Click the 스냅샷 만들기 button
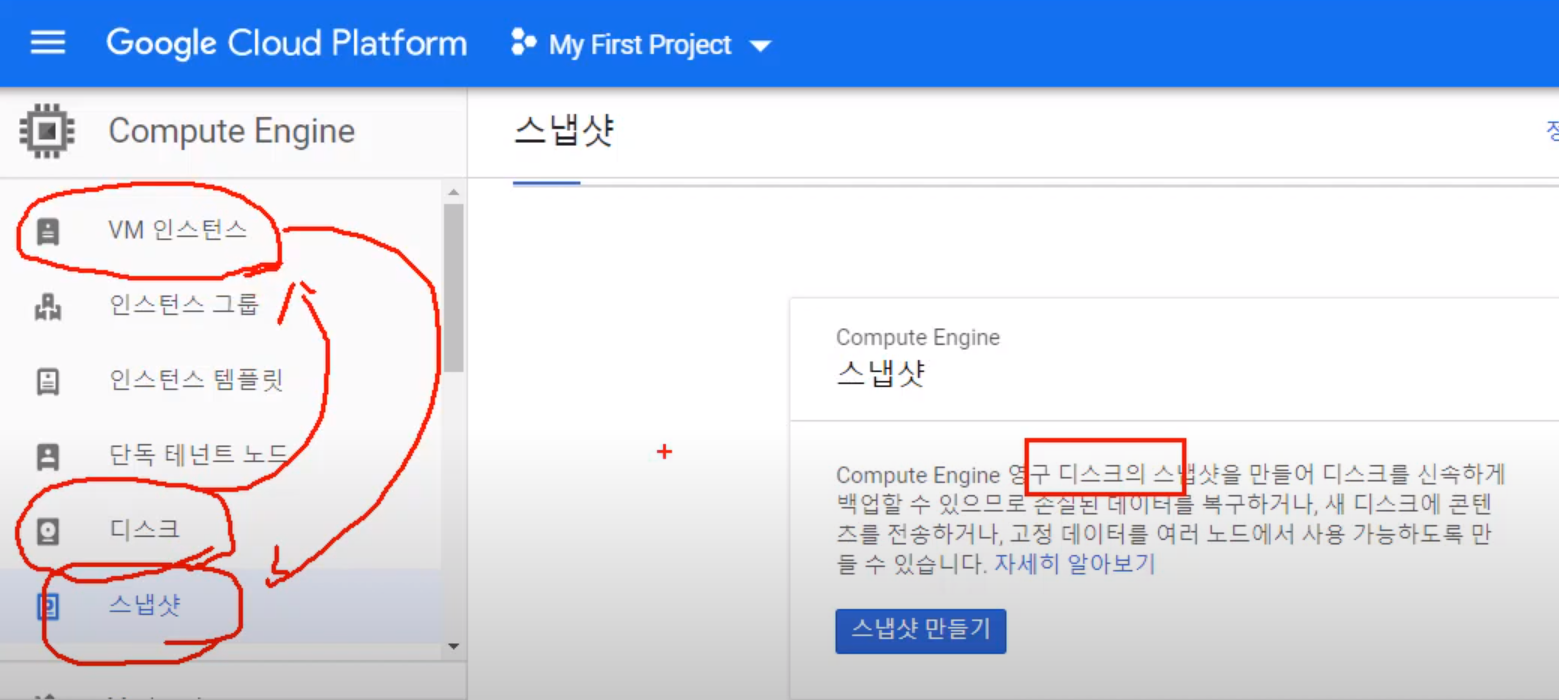The width and height of the screenshot is (1559, 700). (920, 630)
